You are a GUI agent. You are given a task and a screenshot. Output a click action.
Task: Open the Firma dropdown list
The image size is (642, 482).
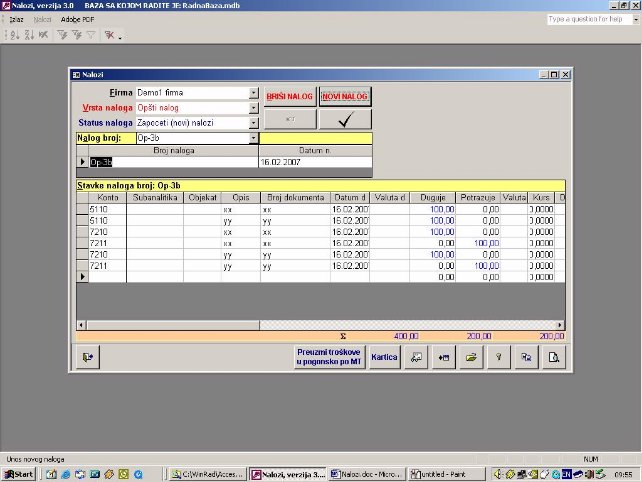[254, 93]
